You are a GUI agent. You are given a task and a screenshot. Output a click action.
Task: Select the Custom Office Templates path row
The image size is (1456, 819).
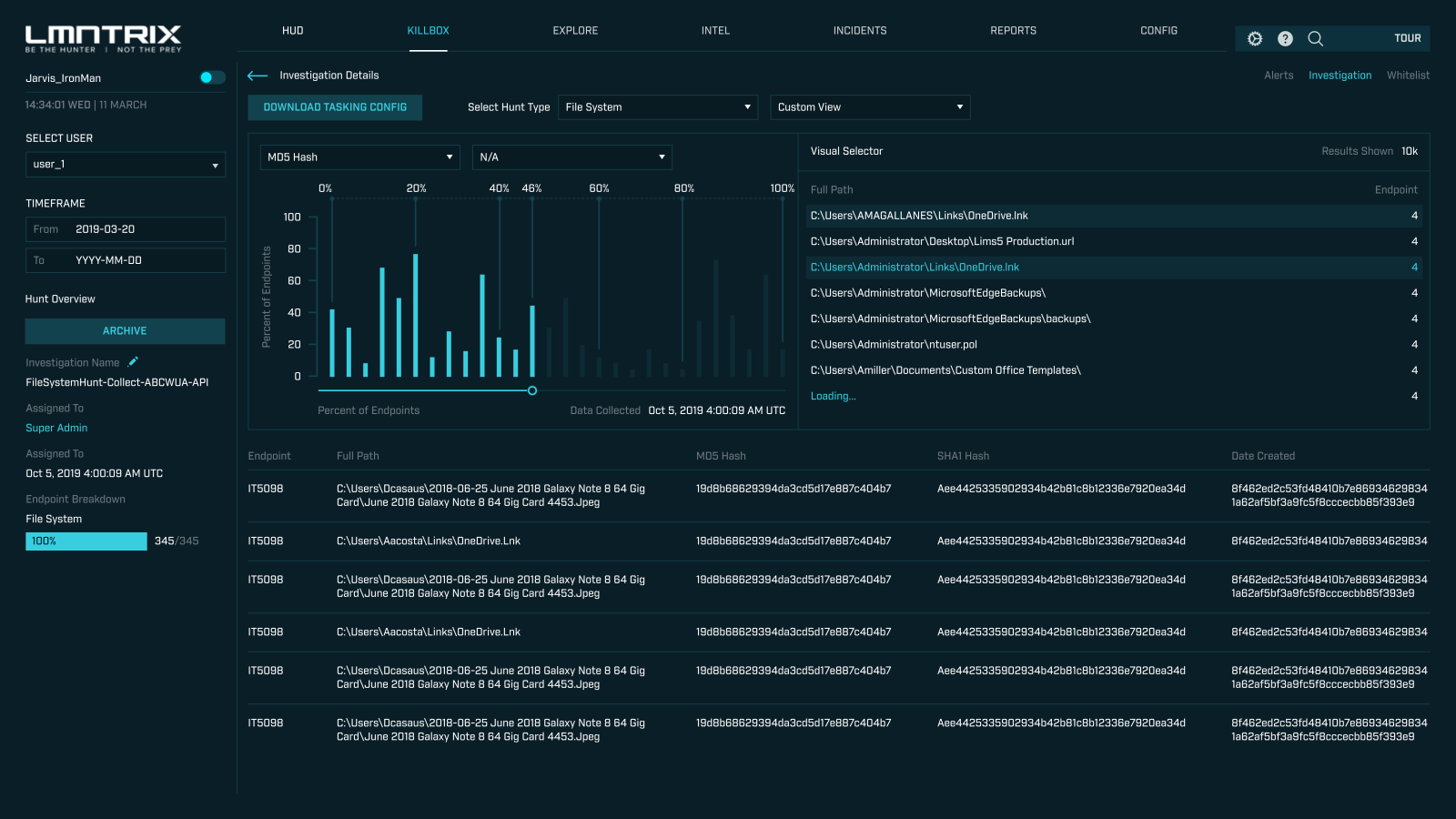pos(1114,370)
